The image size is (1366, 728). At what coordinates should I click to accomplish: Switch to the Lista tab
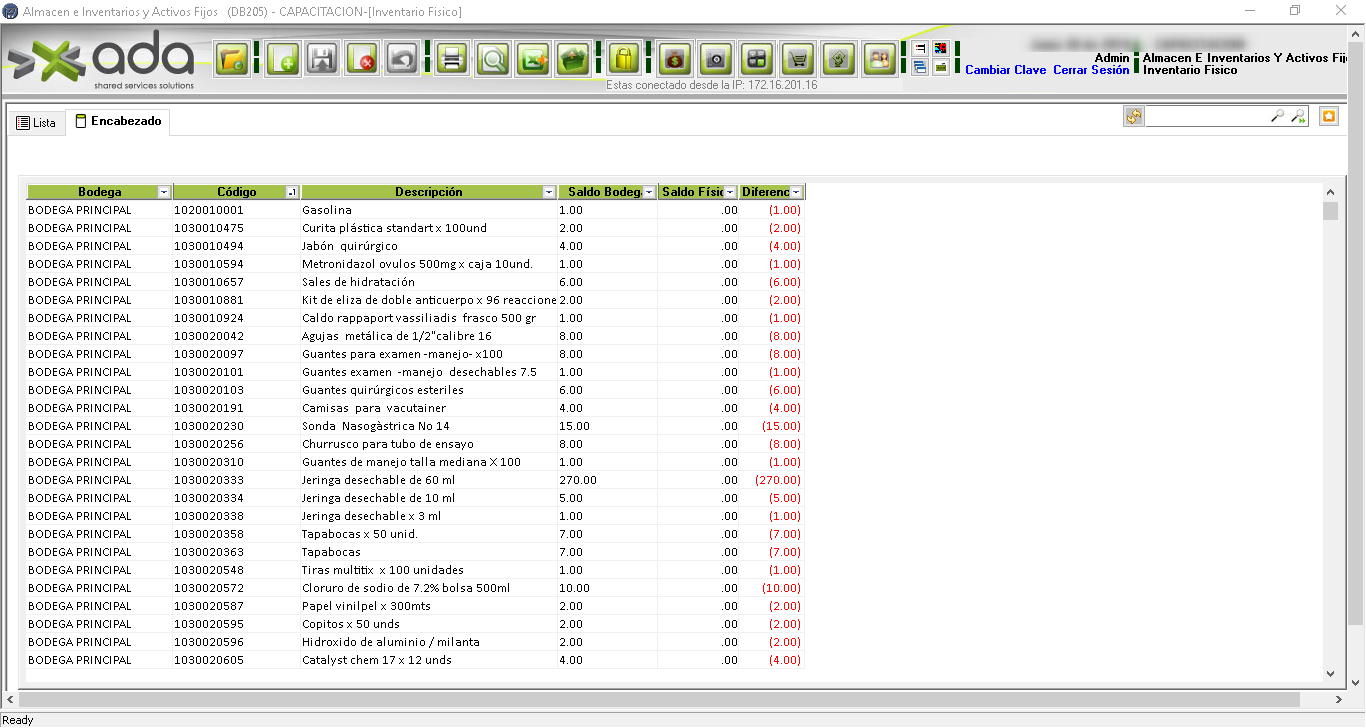coord(37,123)
